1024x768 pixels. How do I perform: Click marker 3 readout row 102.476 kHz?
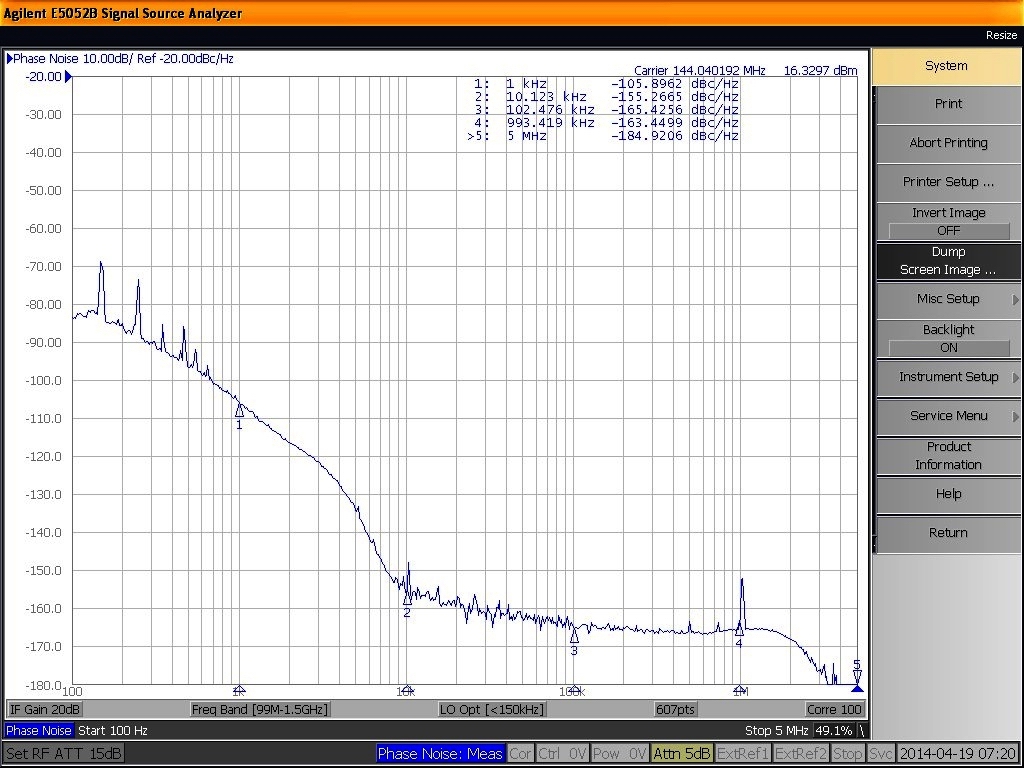coord(606,110)
